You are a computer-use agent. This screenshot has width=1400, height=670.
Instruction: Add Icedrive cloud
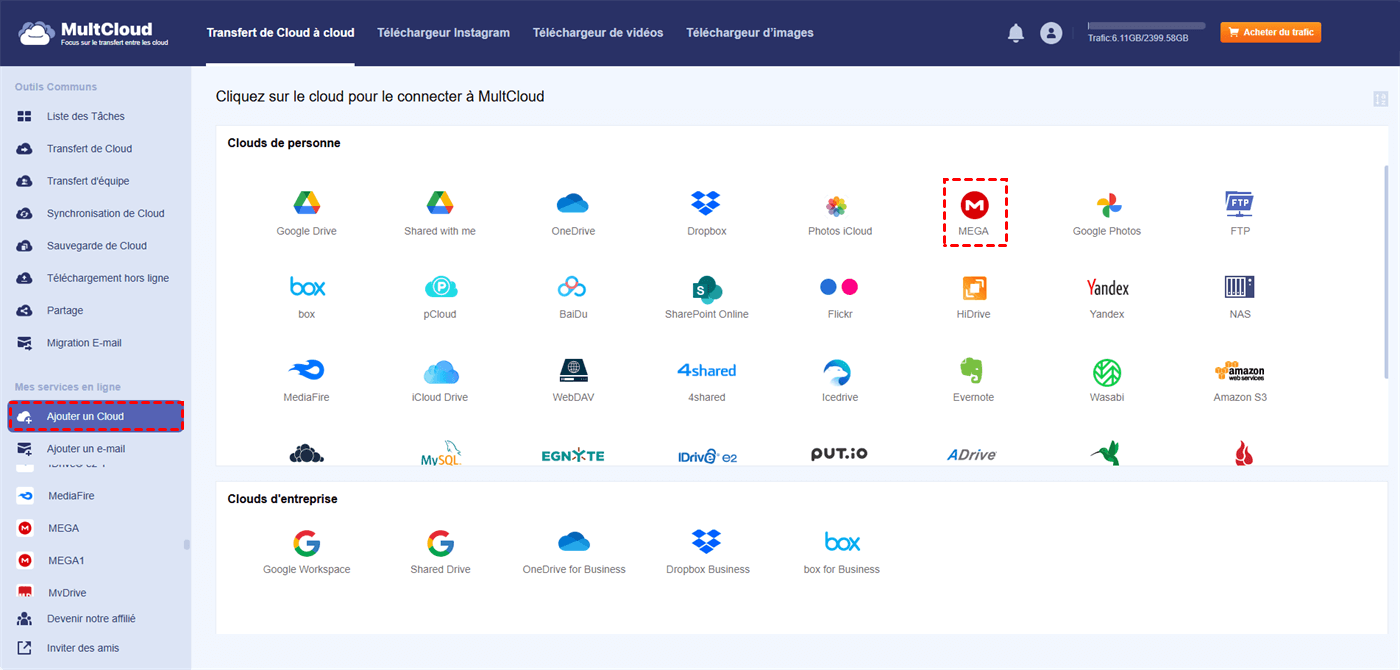point(840,380)
